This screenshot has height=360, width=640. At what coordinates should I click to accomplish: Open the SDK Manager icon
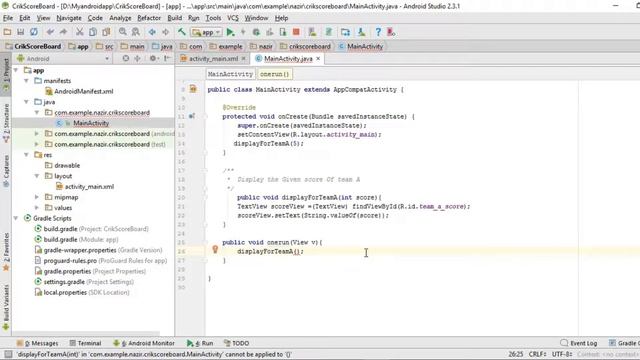coord(361,32)
